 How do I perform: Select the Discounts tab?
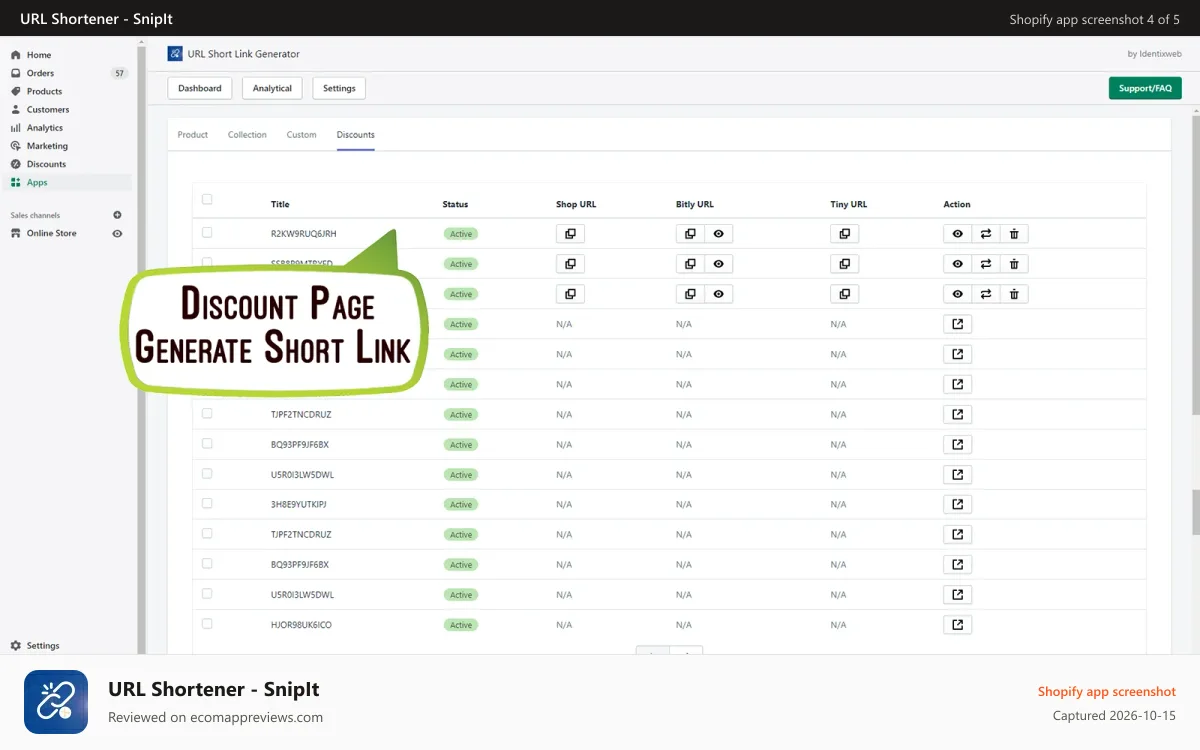[356, 135]
